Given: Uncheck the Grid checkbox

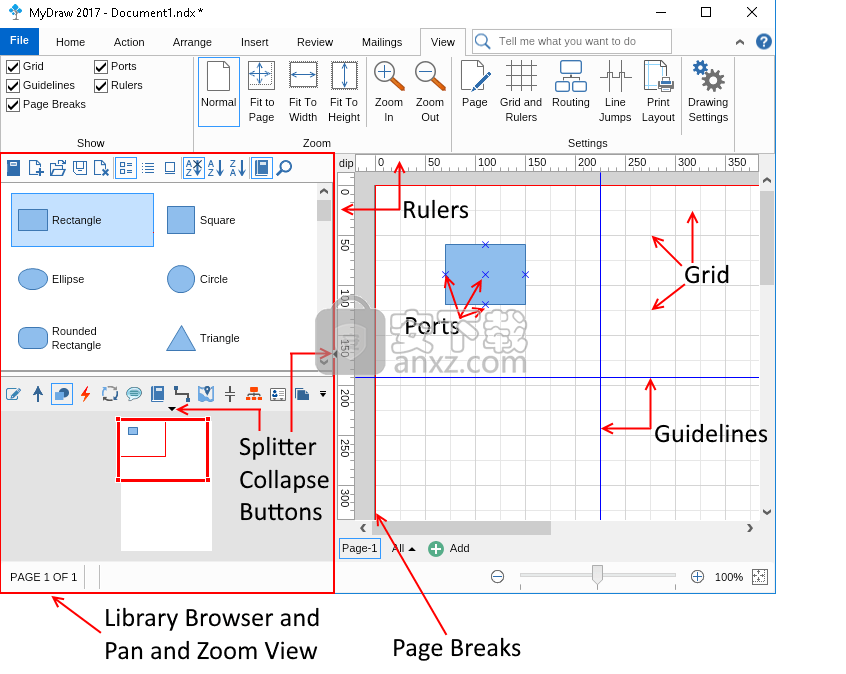Looking at the screenshot, I should [13, 67].
